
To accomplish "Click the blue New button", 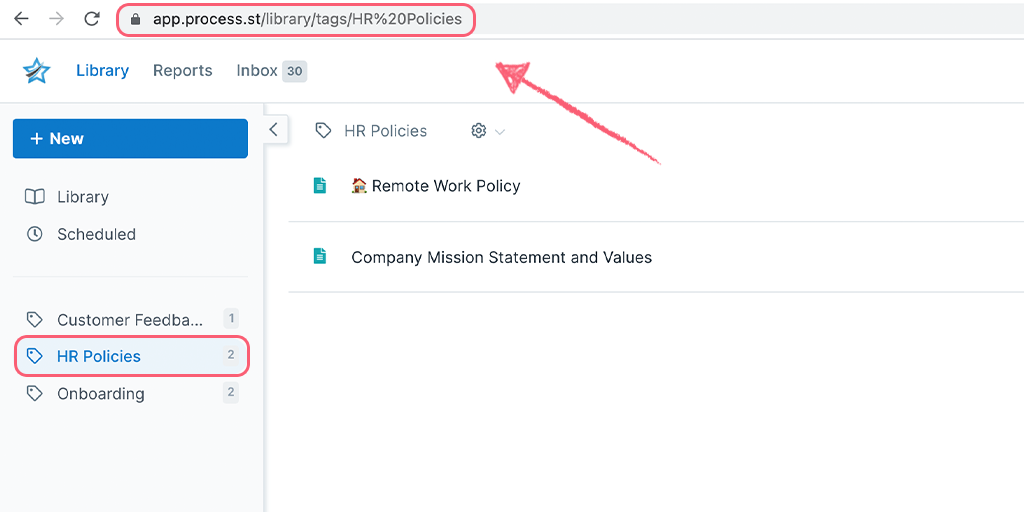I will [131, 138].
